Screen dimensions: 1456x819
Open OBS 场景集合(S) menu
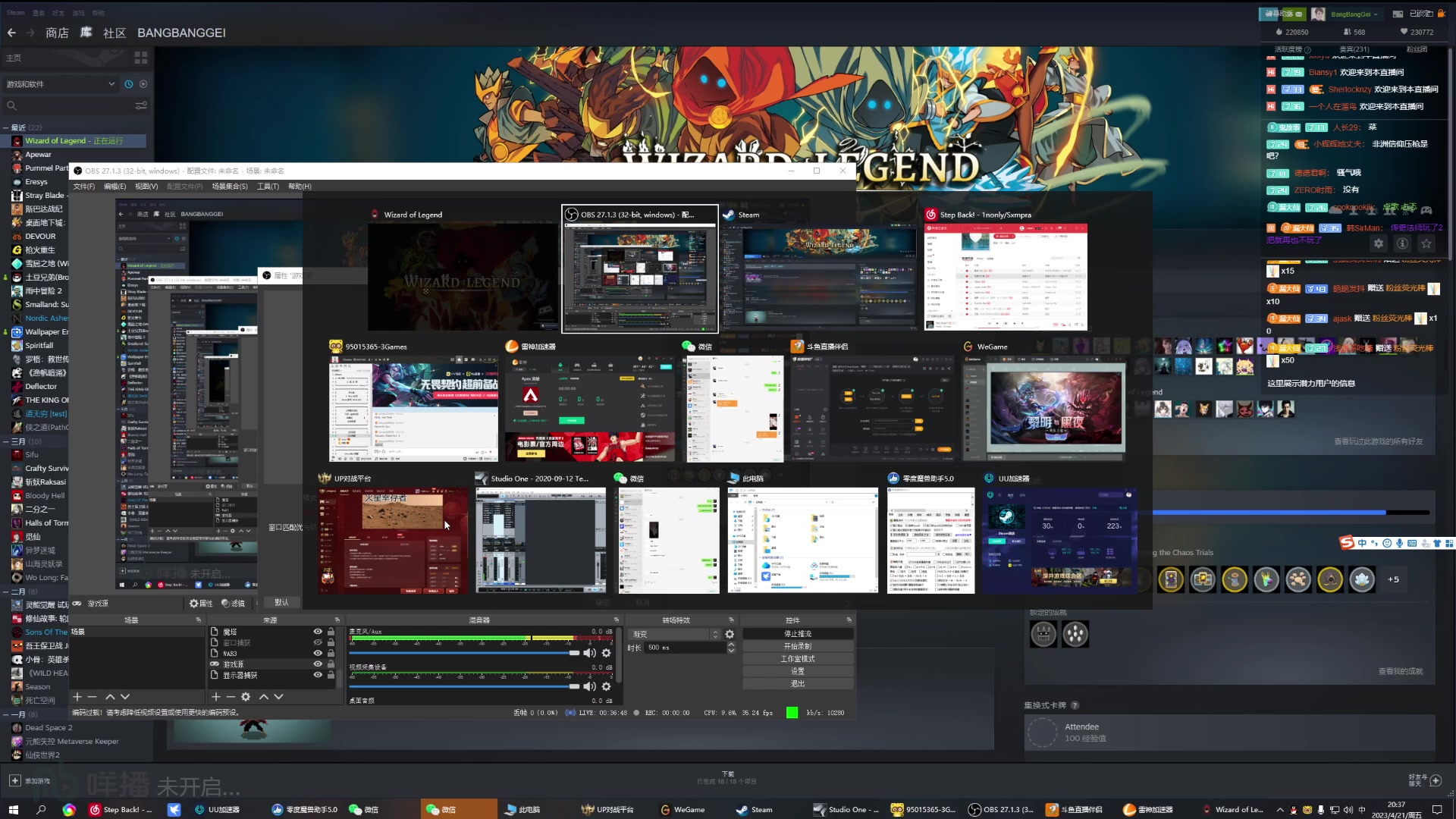(x=230, y=187)
